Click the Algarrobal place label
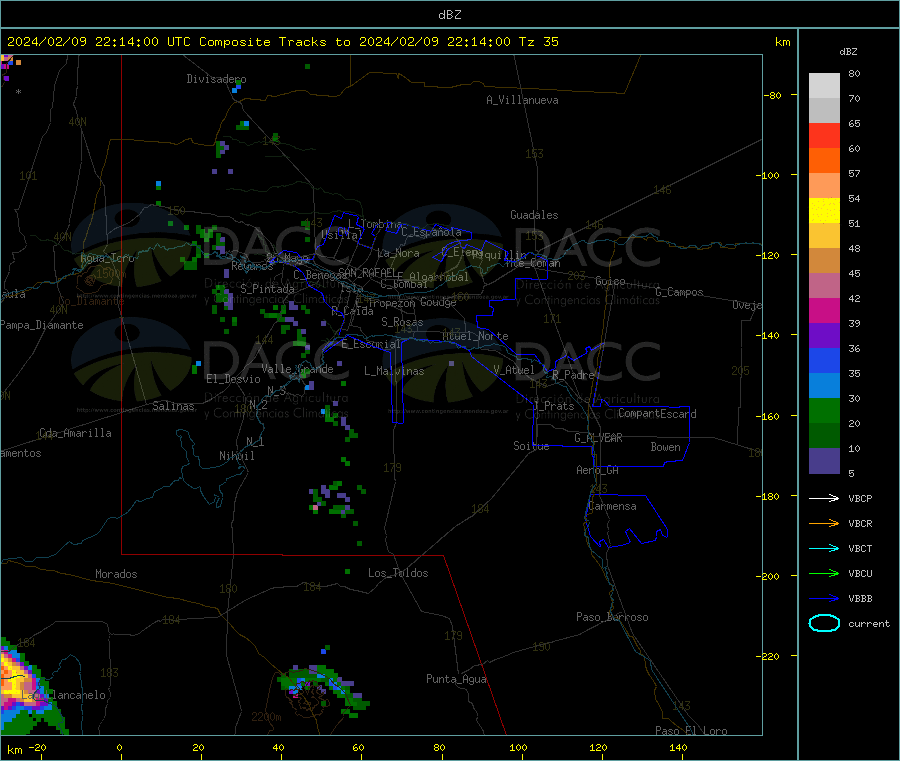900x761 pixels. coord(439,277)
